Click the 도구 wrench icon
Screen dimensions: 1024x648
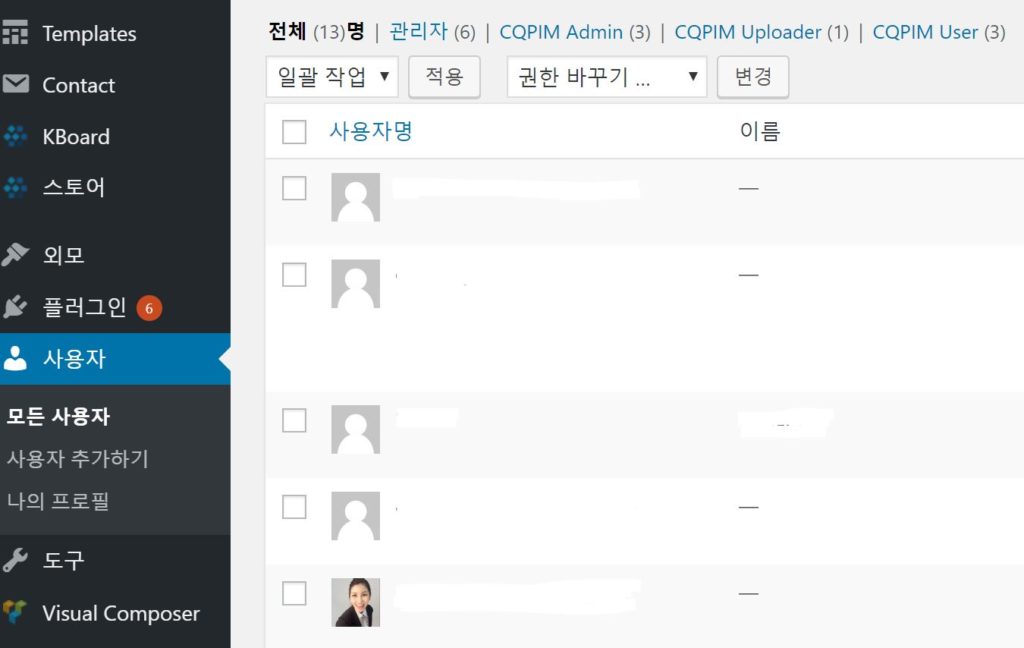coord(15,561)
